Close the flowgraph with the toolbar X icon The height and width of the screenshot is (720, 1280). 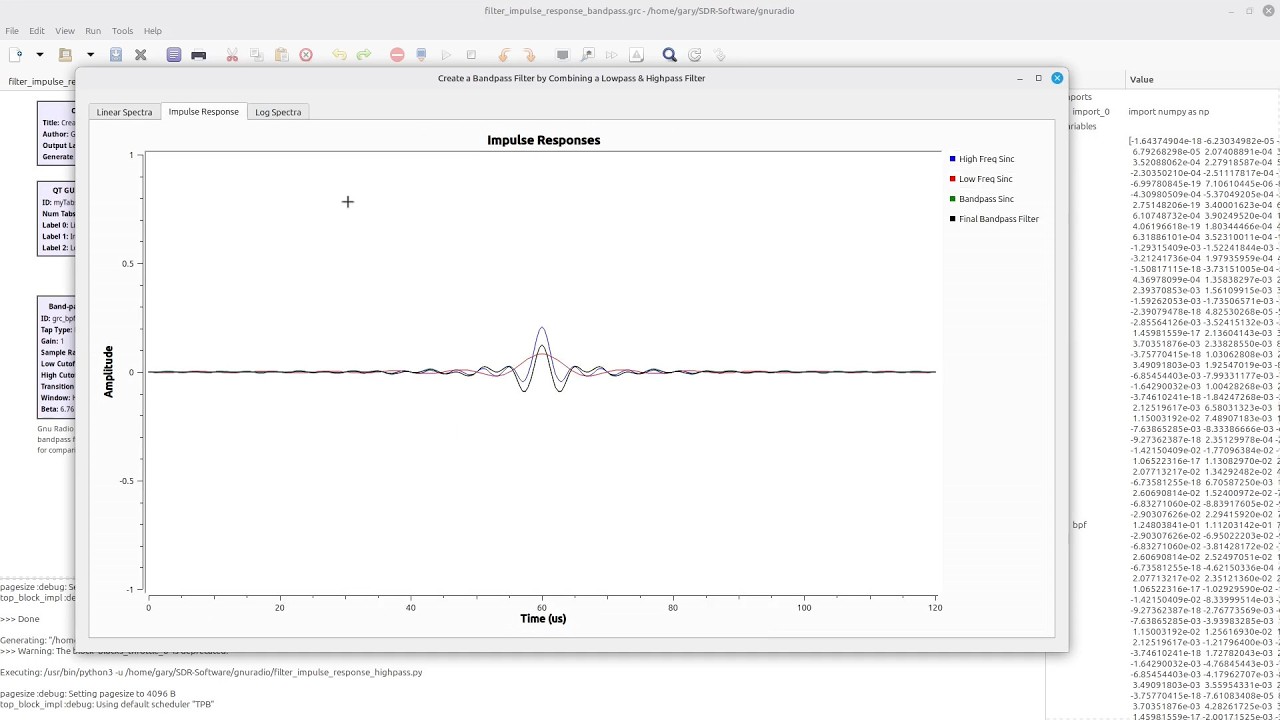(141, 55)
